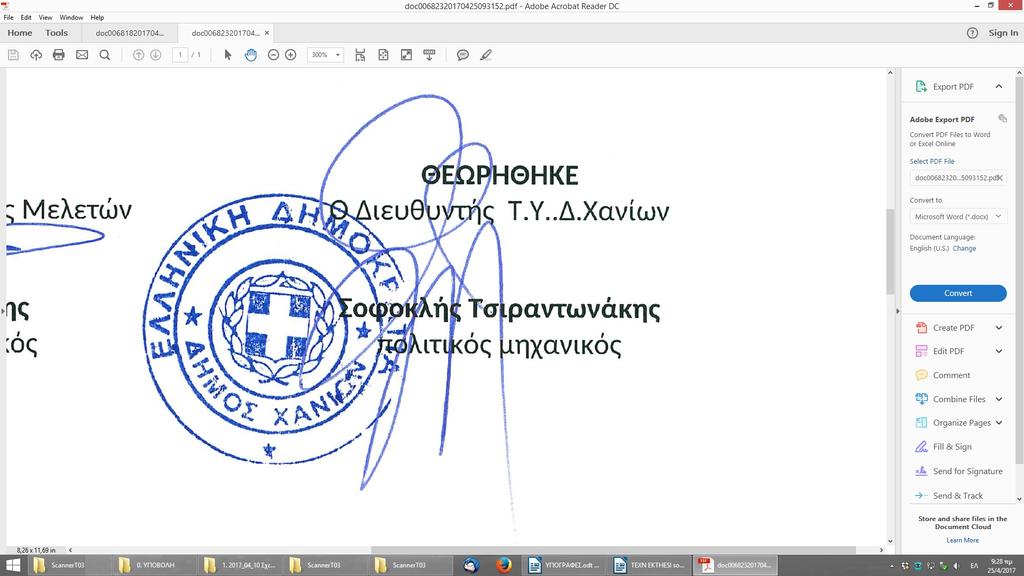
Task: Click the fit one full page icon
Action: tap(383, 55)
